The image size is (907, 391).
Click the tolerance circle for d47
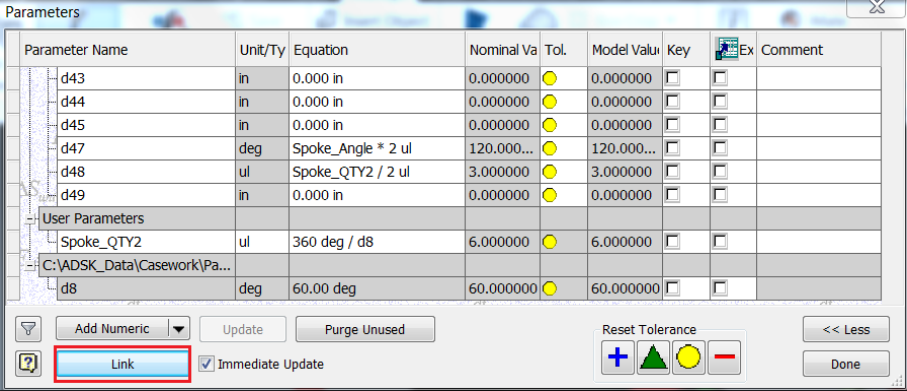pos(550,149)
